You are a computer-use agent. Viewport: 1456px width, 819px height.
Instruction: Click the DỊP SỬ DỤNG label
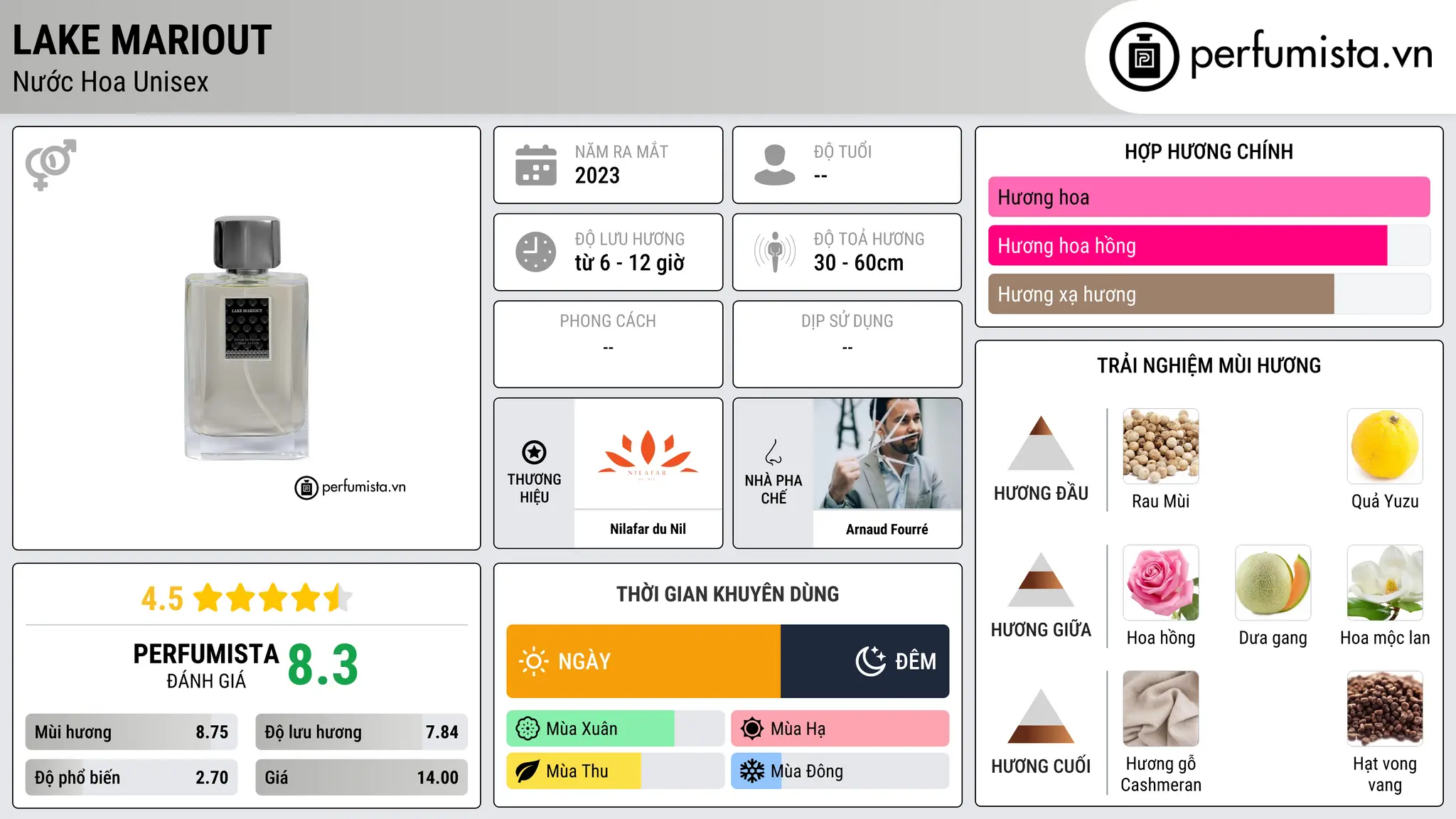coord(847,321)
